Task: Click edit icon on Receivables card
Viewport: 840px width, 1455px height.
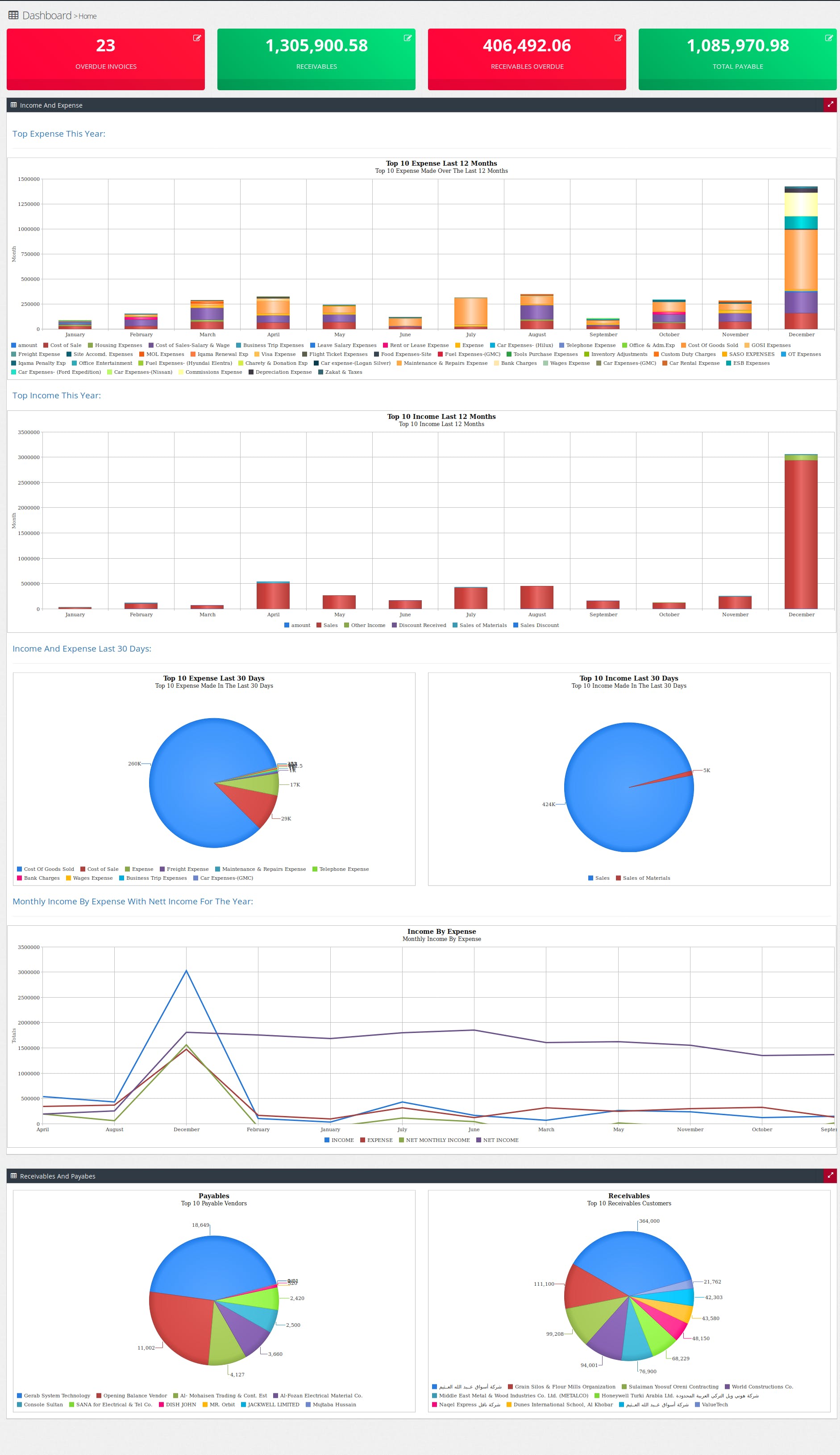Action: [x=408, y=38]
